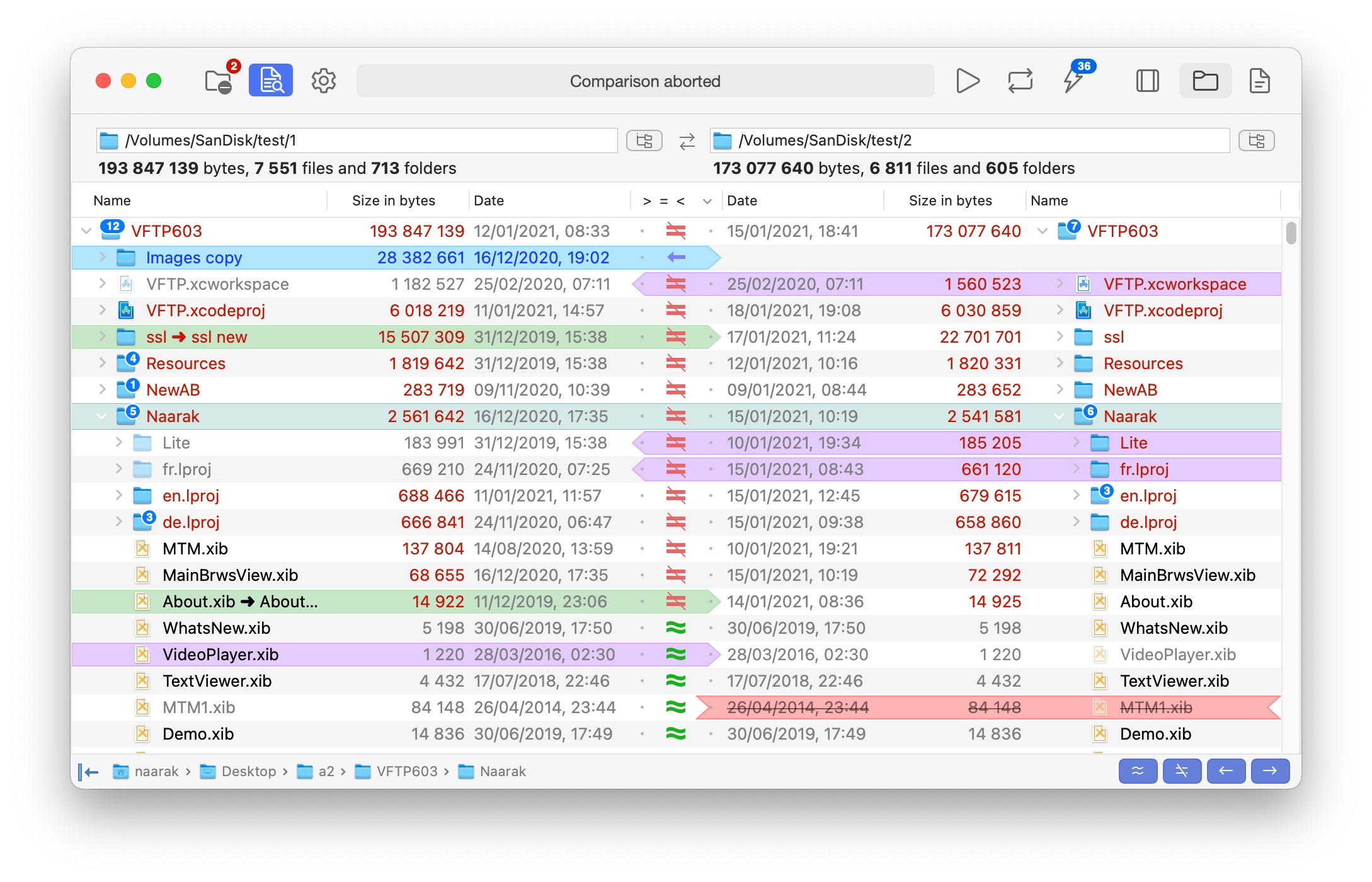The width and height of the screenshot is (1372, 882).
Task: Select ssl → ssl new row
Action: coord(396,337)
